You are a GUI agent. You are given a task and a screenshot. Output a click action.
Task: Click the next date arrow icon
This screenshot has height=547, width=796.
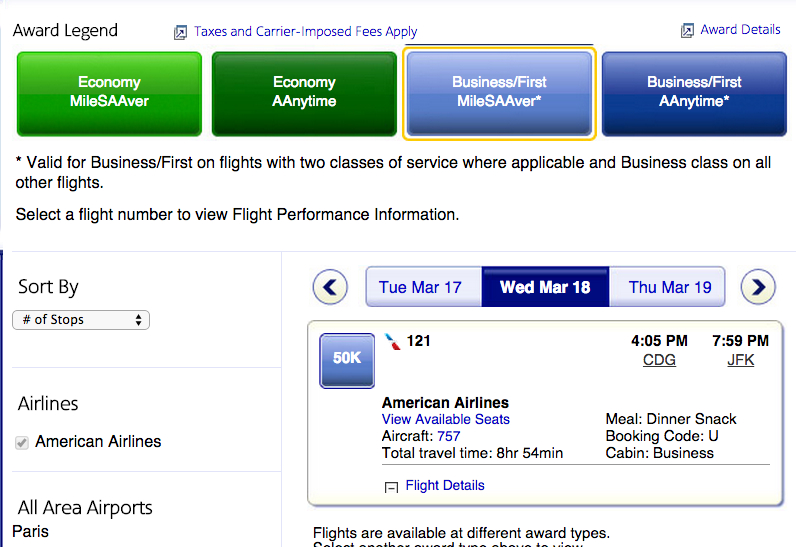pyautogui.click(x=758, y=287)
